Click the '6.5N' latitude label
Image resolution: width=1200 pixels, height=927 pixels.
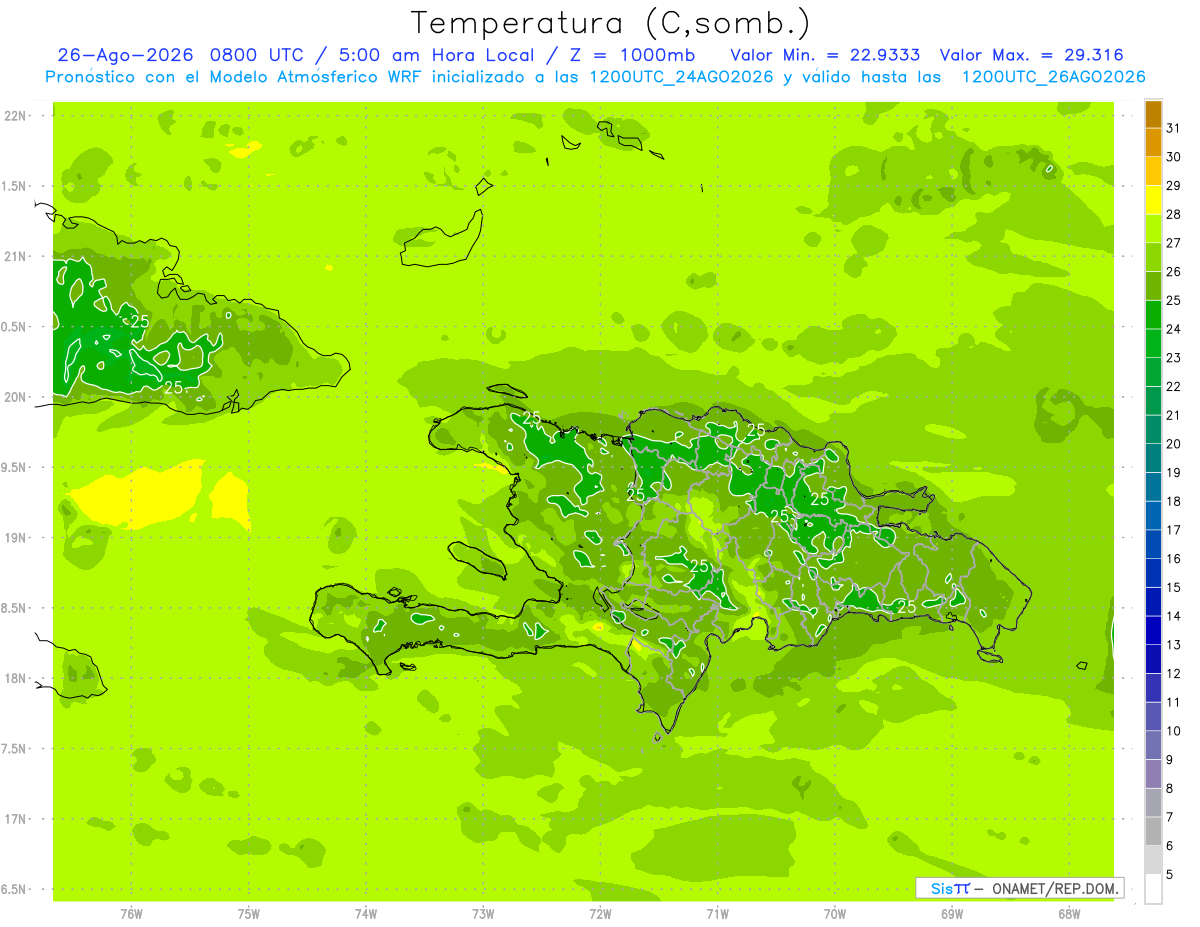(x=15, y=889)
